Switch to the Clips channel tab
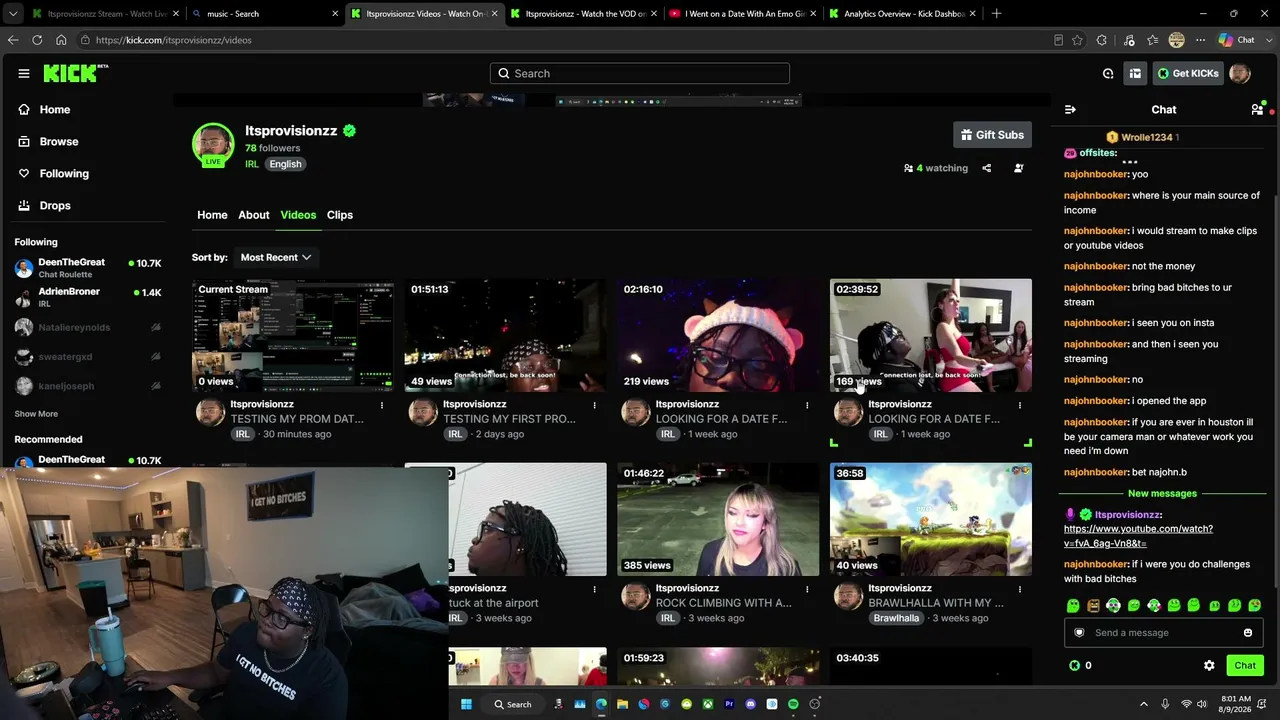 click(340, 215)
